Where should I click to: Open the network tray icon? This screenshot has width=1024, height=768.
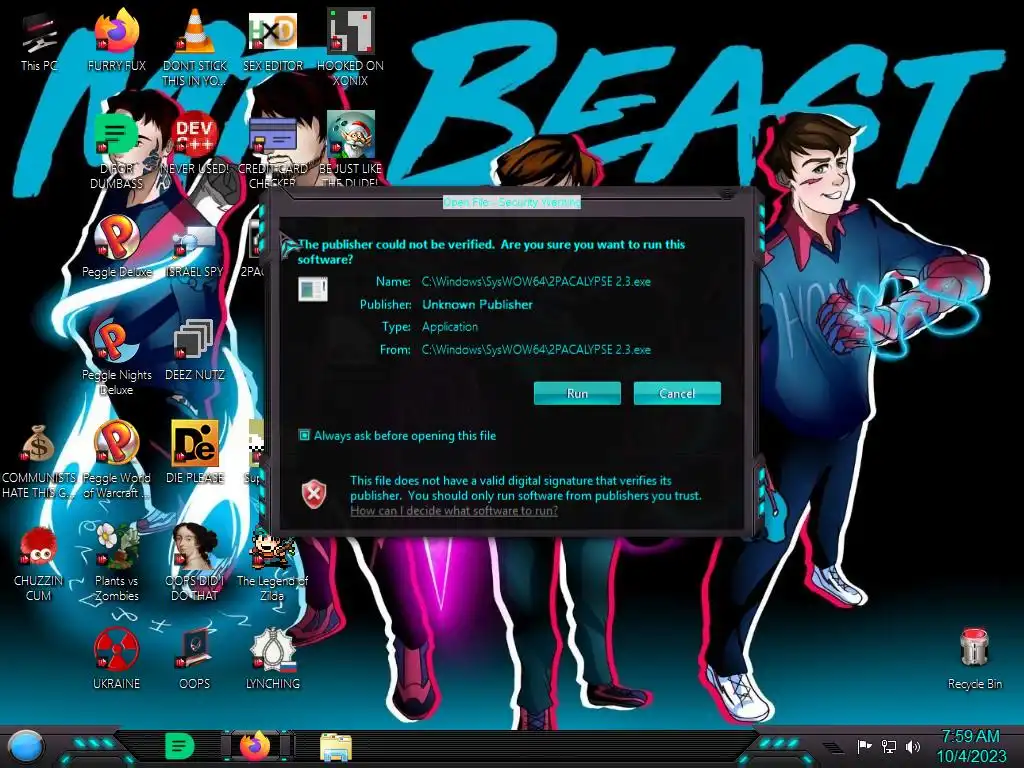889,746
